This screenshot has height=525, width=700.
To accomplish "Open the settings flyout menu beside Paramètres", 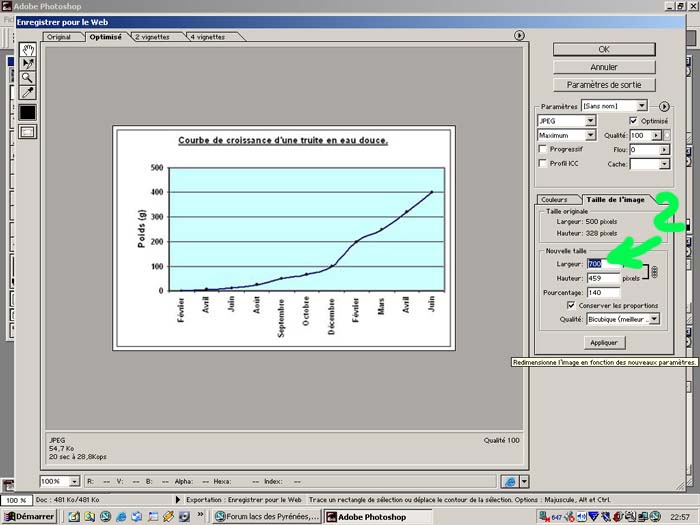I will (664, 105).
